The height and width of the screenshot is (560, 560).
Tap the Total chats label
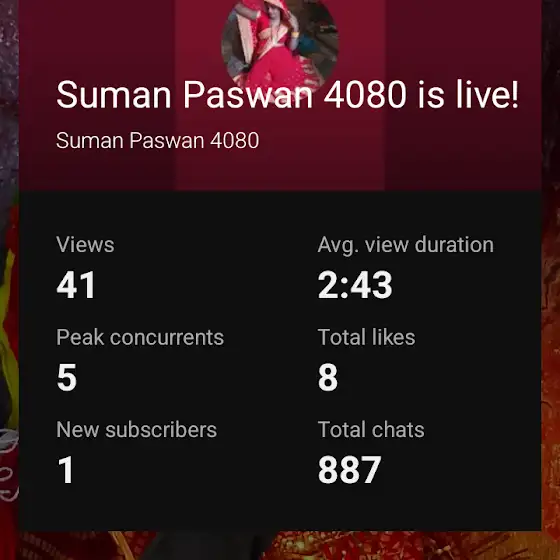[371, 429]
